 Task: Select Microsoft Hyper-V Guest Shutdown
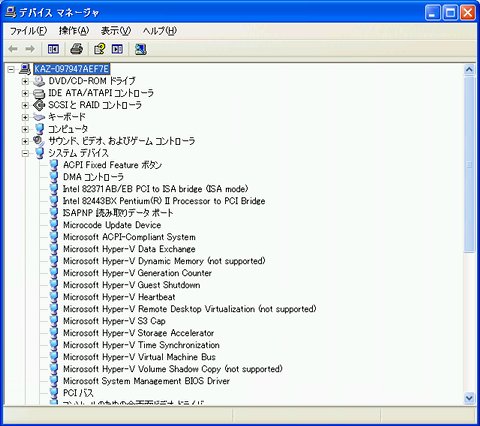(132, 285)
